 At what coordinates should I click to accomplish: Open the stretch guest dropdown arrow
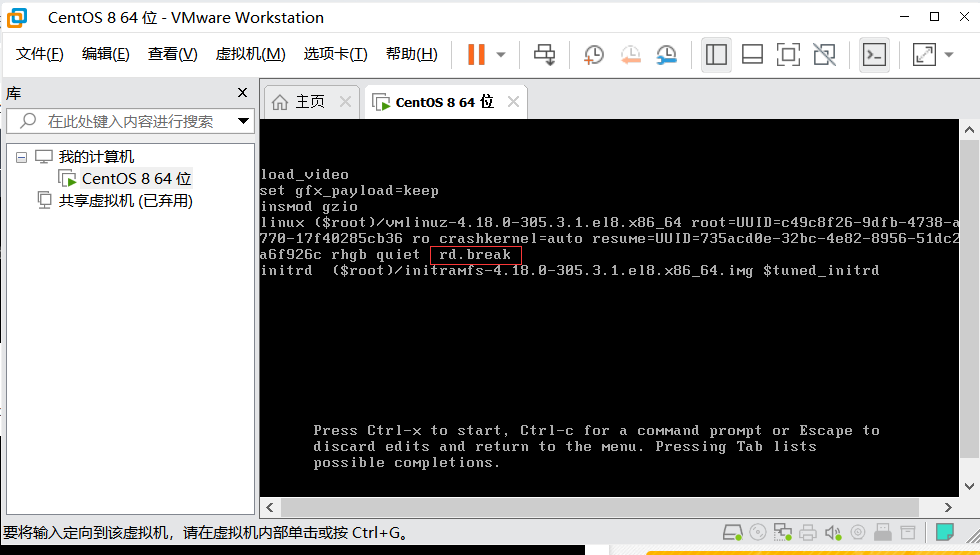949,55
